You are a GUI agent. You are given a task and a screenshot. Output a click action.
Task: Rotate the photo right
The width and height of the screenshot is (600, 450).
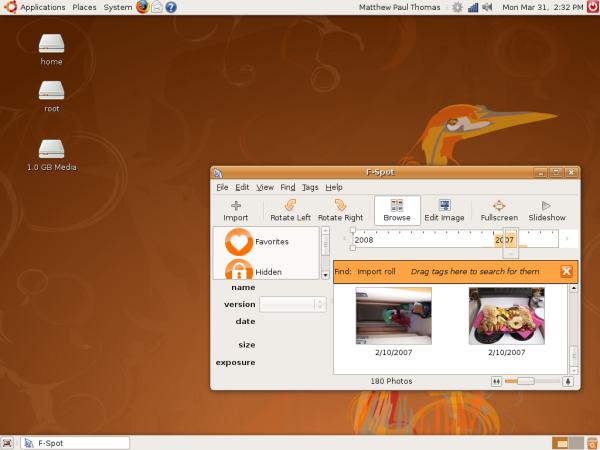click(x=340, y=206)
